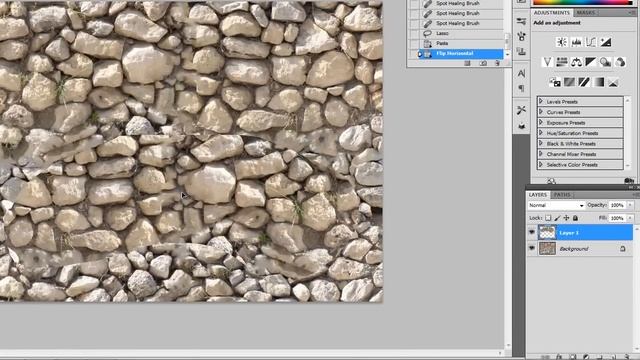Open the Normal blend mode dropdown
Viewport: 640px width, 360px height.
[556, 205]
